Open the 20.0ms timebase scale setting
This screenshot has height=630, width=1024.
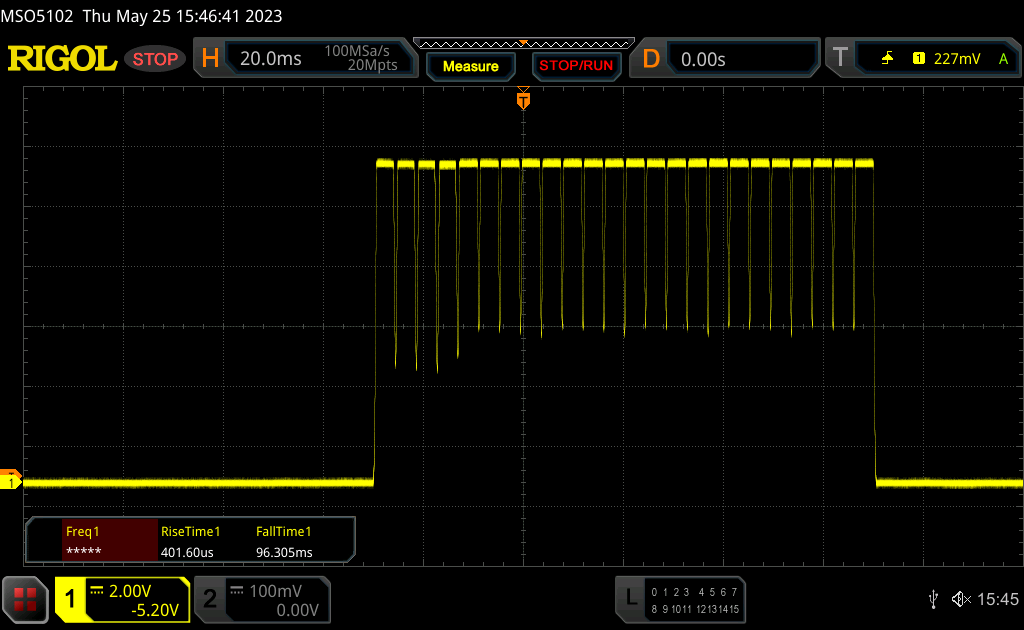pos(271,59)
